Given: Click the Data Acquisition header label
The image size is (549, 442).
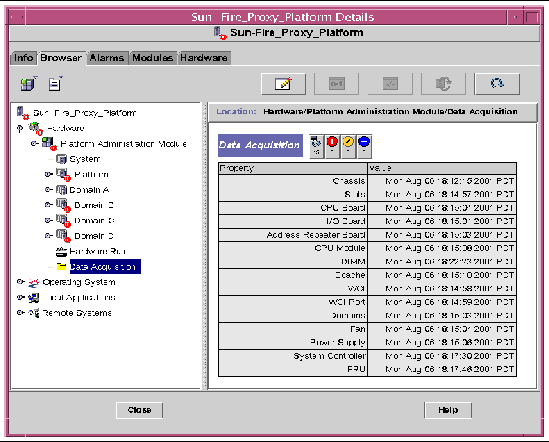Looking at the screenshot, I should pos(260,145).
